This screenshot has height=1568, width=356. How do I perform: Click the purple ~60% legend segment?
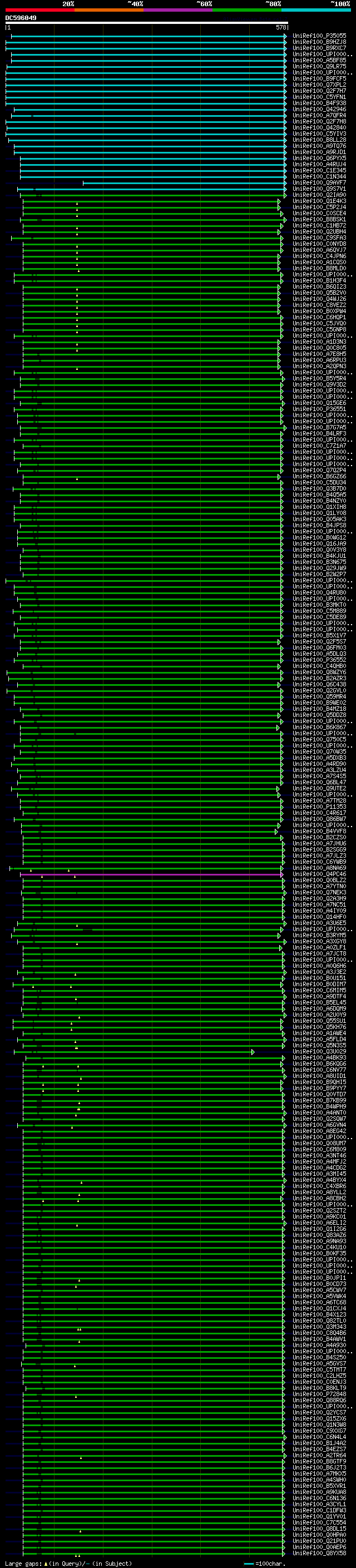coord(179,10)
